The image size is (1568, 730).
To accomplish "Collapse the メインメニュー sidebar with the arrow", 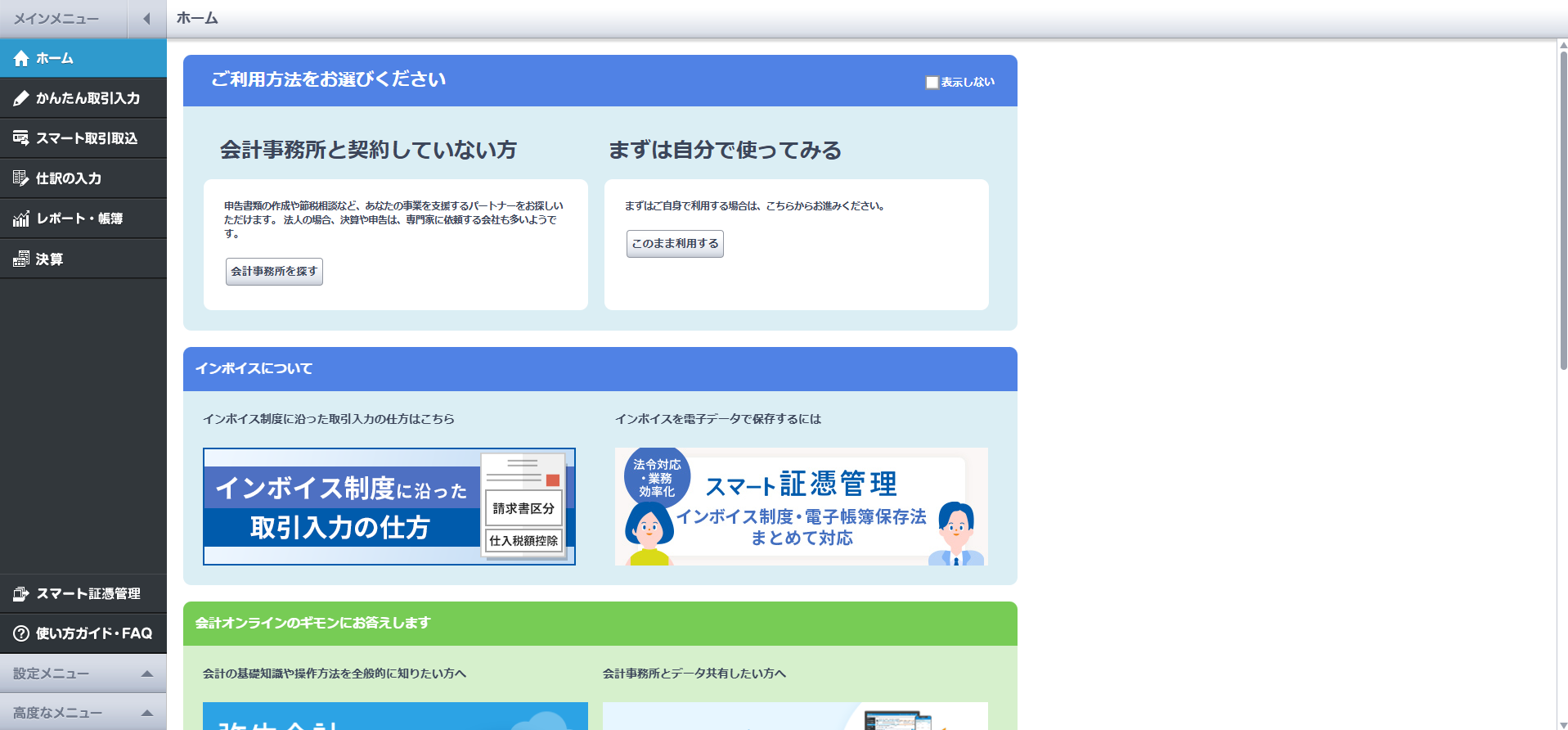I will pos(146,19).
